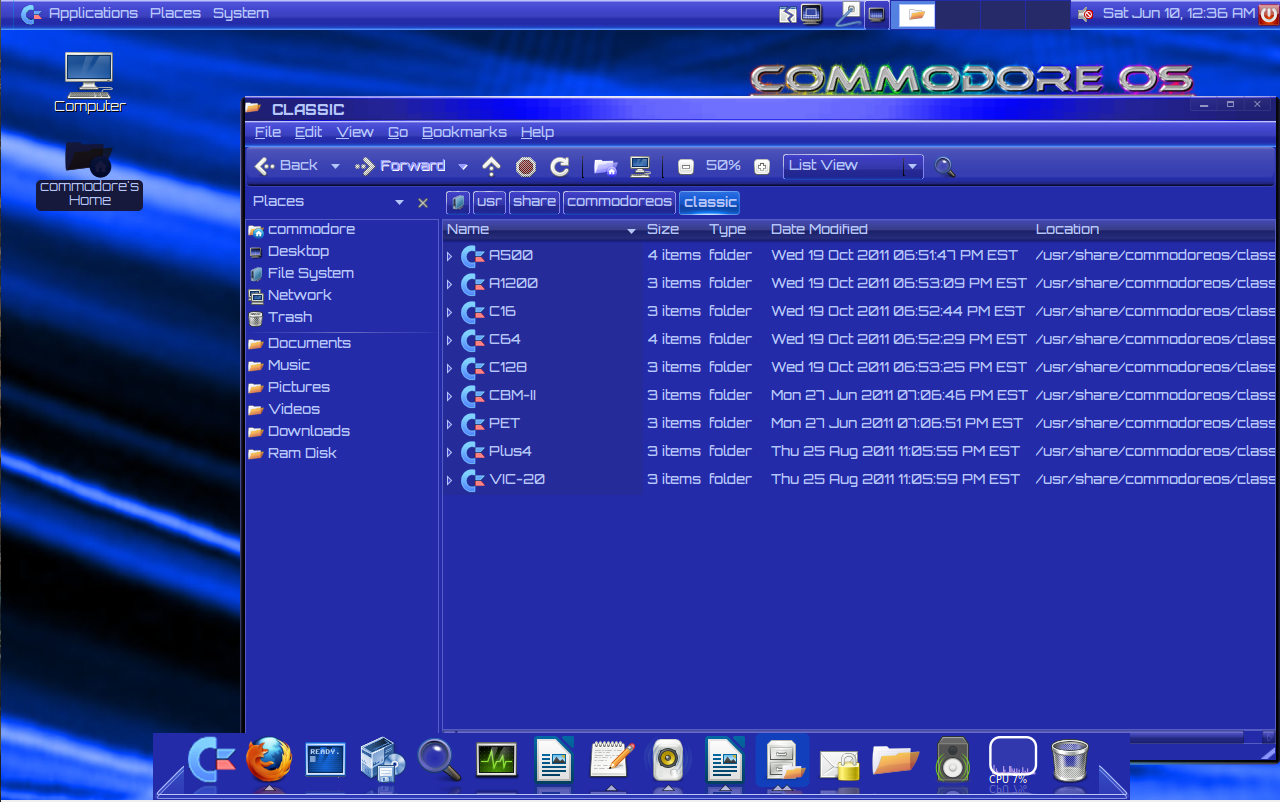Open the magnifying glass search in dock
Image resolution: width=1280 pixels, height=802 pixels.
tap(439, 760)
